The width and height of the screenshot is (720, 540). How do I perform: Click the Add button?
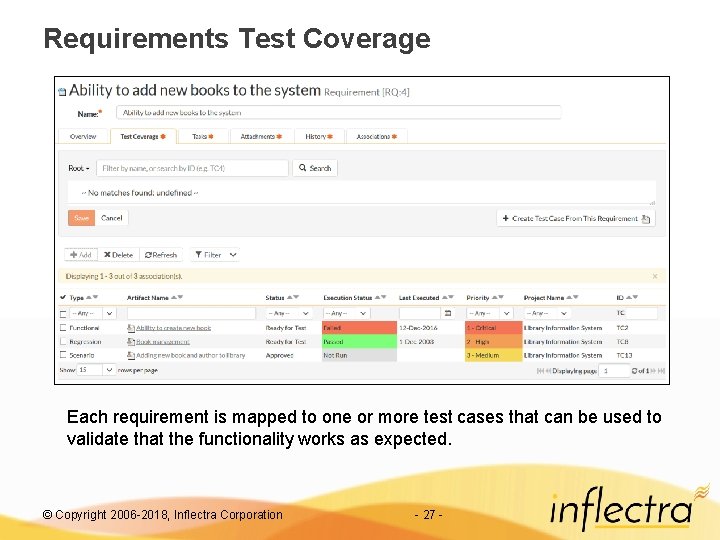(81, 254)
